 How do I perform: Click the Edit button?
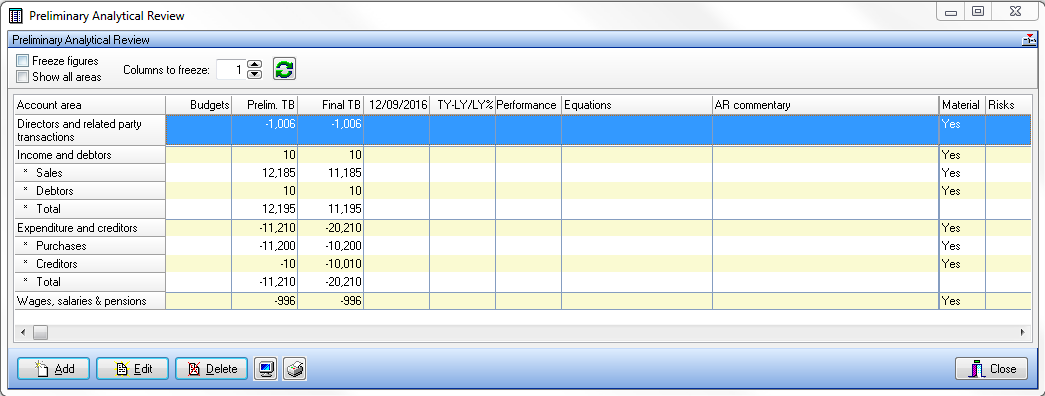click(133, 369)
